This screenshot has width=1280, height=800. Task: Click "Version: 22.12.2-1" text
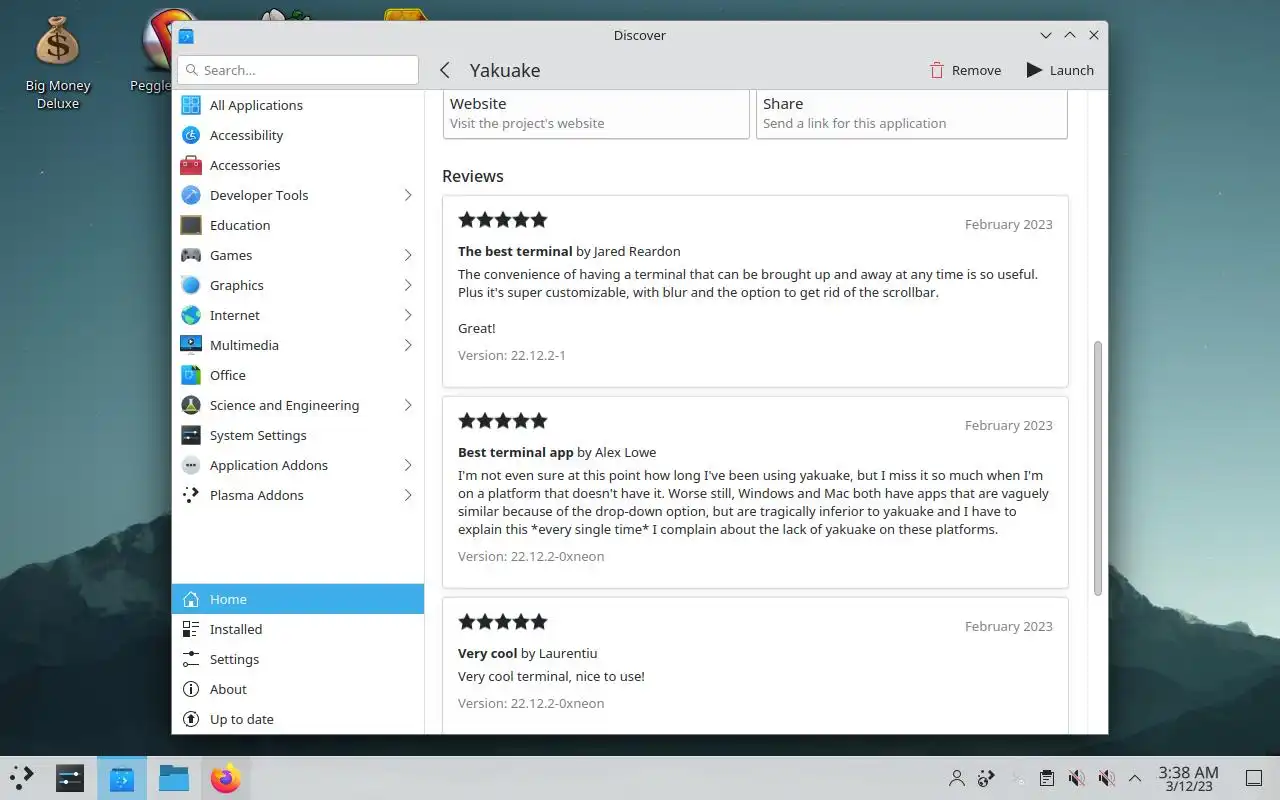tap(512, 355)
